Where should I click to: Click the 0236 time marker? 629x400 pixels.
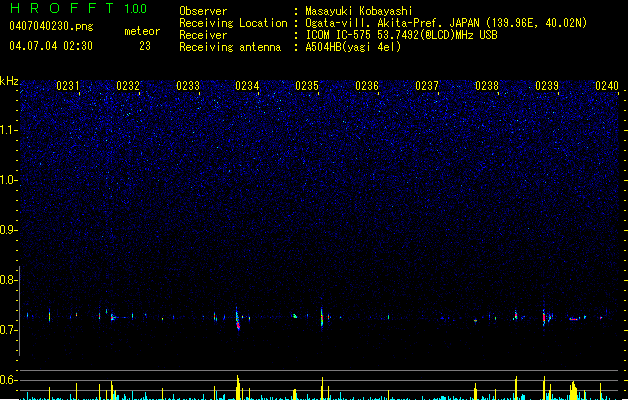[x=367, y=86]
